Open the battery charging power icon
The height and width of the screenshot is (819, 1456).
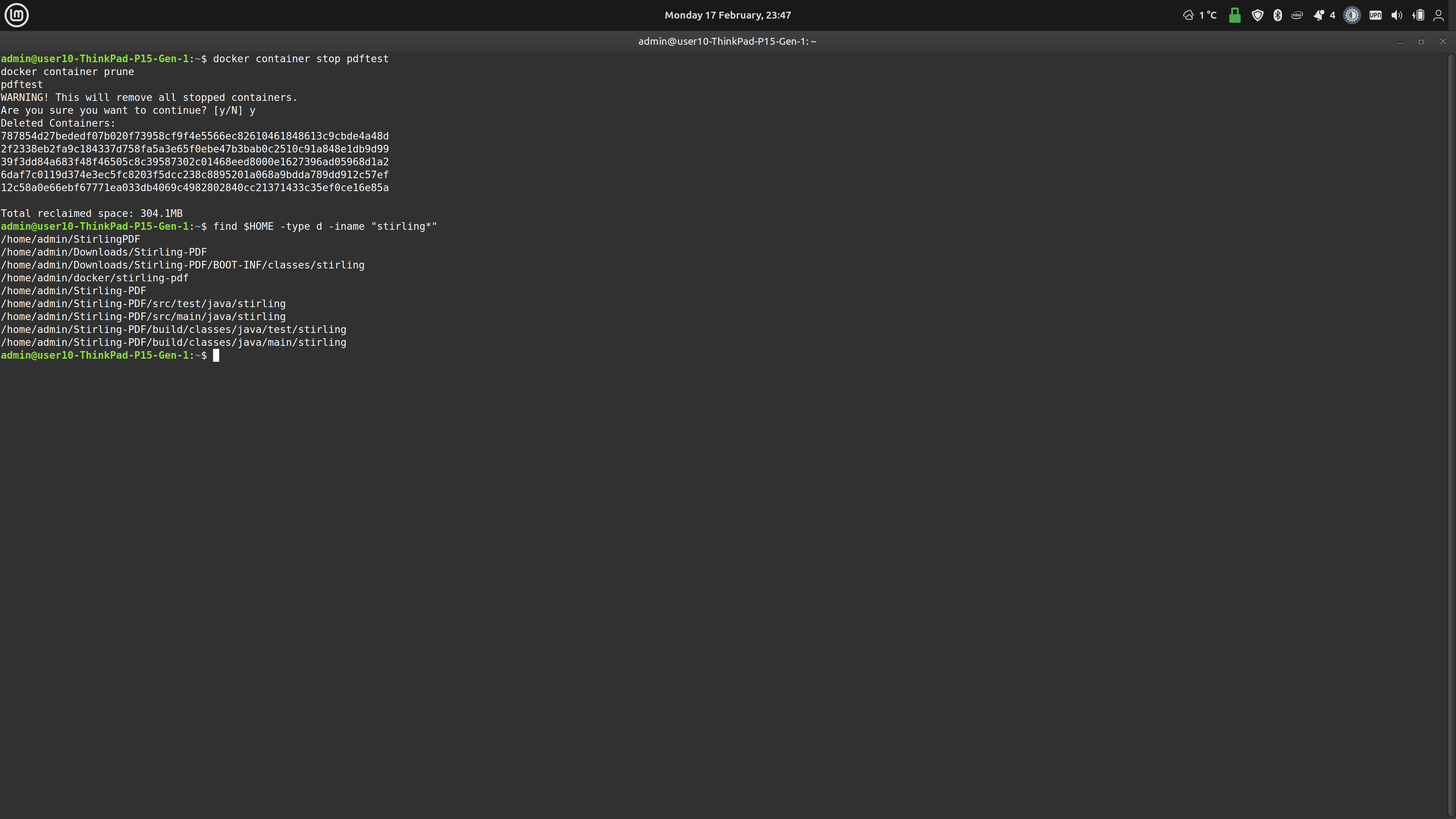pos(1418,15)
